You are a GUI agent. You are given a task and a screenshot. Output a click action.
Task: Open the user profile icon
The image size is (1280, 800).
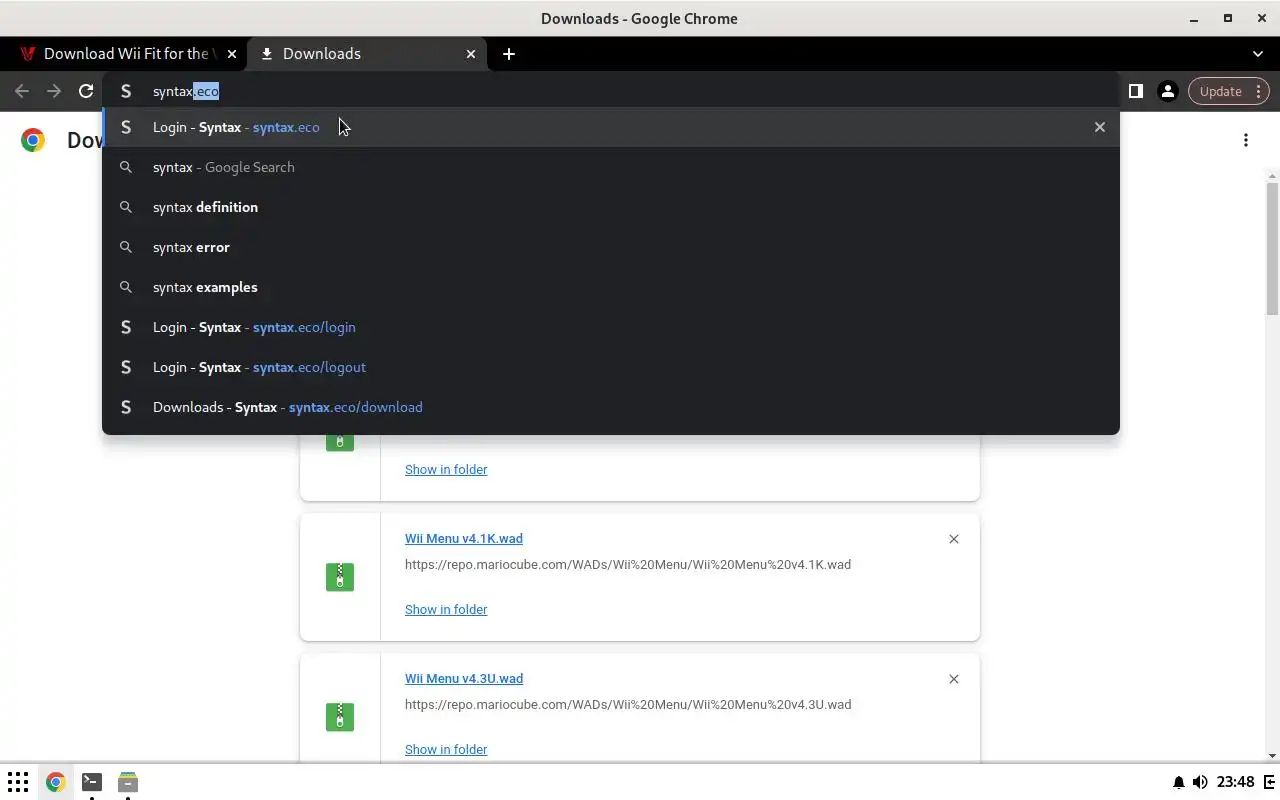tap(1167, 91)
